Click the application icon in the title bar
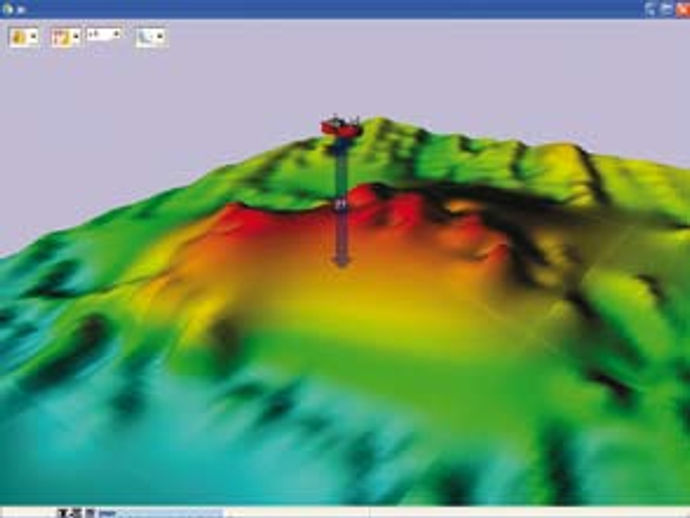Image resolution: width=690 pixels, height=518 pixels. pyautogui.click(x=7, y=9)
